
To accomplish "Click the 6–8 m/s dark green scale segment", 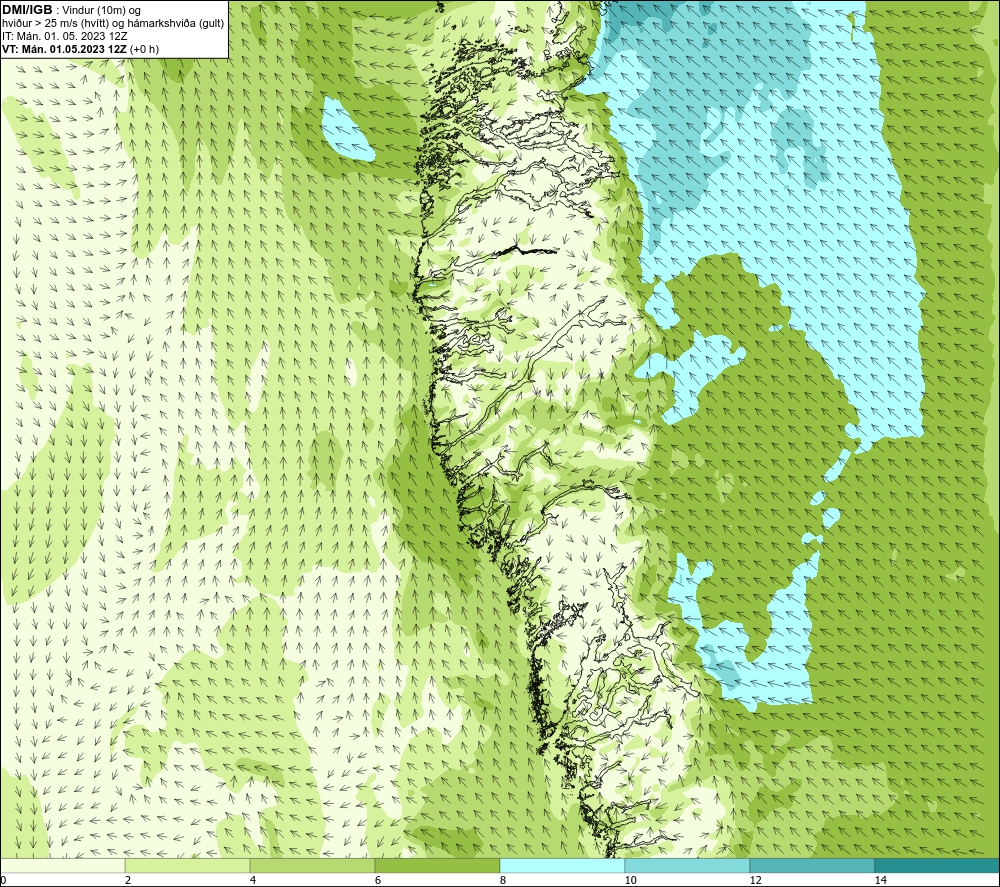I will pos(438,865).
